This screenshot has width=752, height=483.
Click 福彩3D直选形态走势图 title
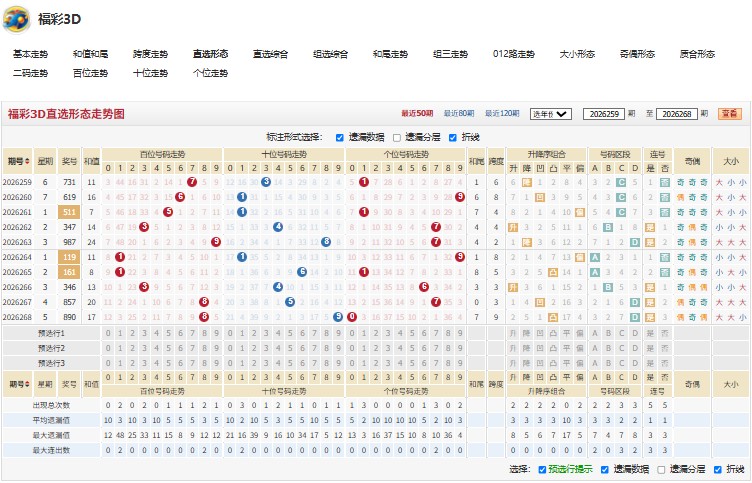(x=66, y=114)
